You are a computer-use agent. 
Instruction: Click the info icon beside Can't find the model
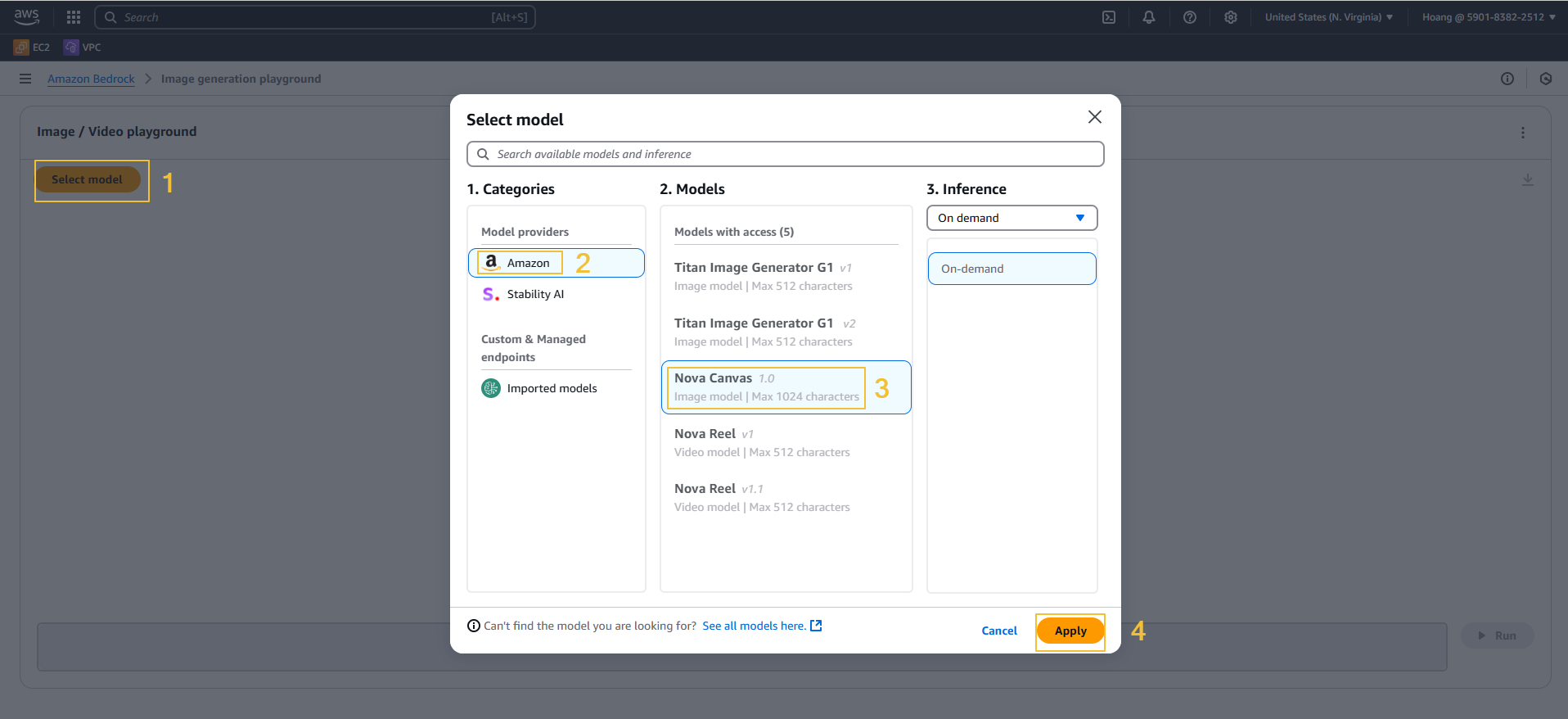(x=474, y=626)
